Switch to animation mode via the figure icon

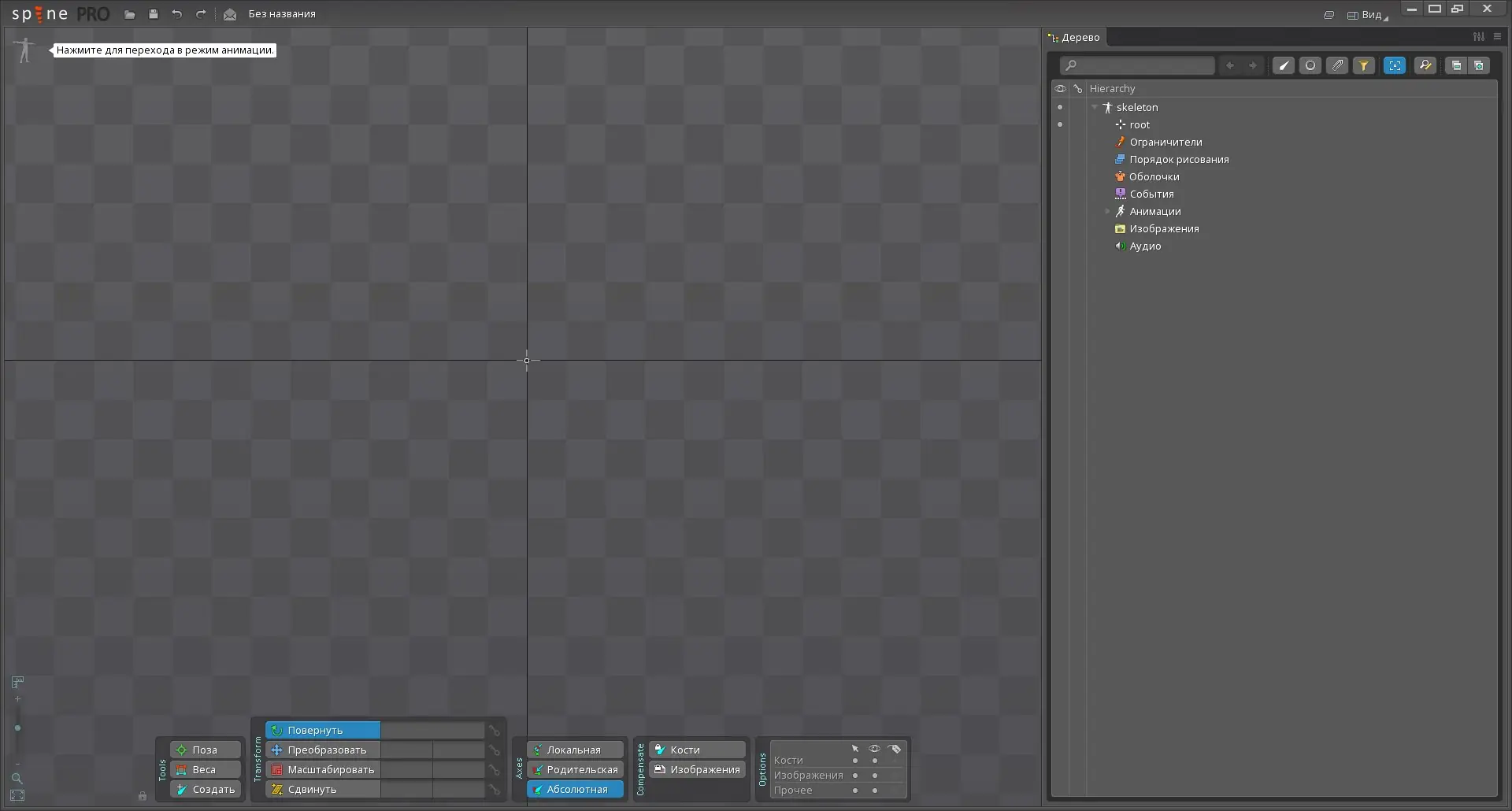(x=25, y=50)
